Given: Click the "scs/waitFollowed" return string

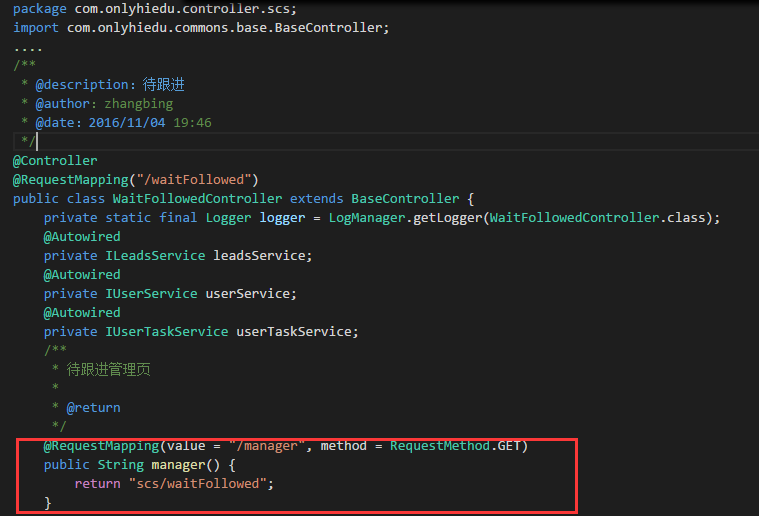Looking at the screenshot, I should (197, 484).
